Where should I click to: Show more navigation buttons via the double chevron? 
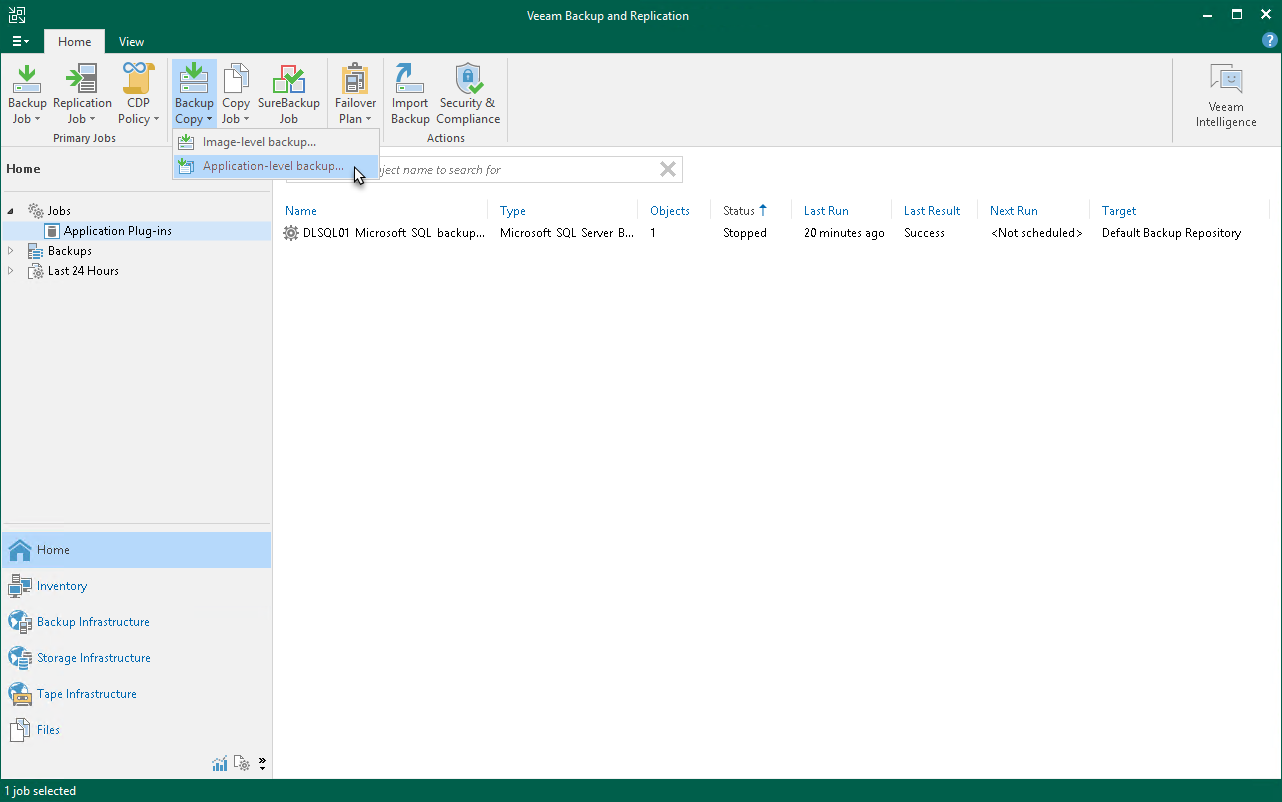262,764
